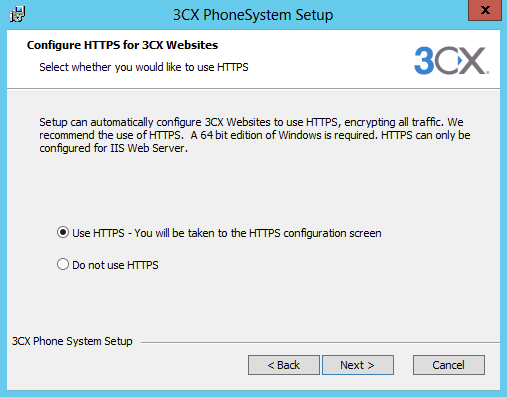Click the '64 bit edition of Windows' sentence
507x397 pixels.
[283, 135]
